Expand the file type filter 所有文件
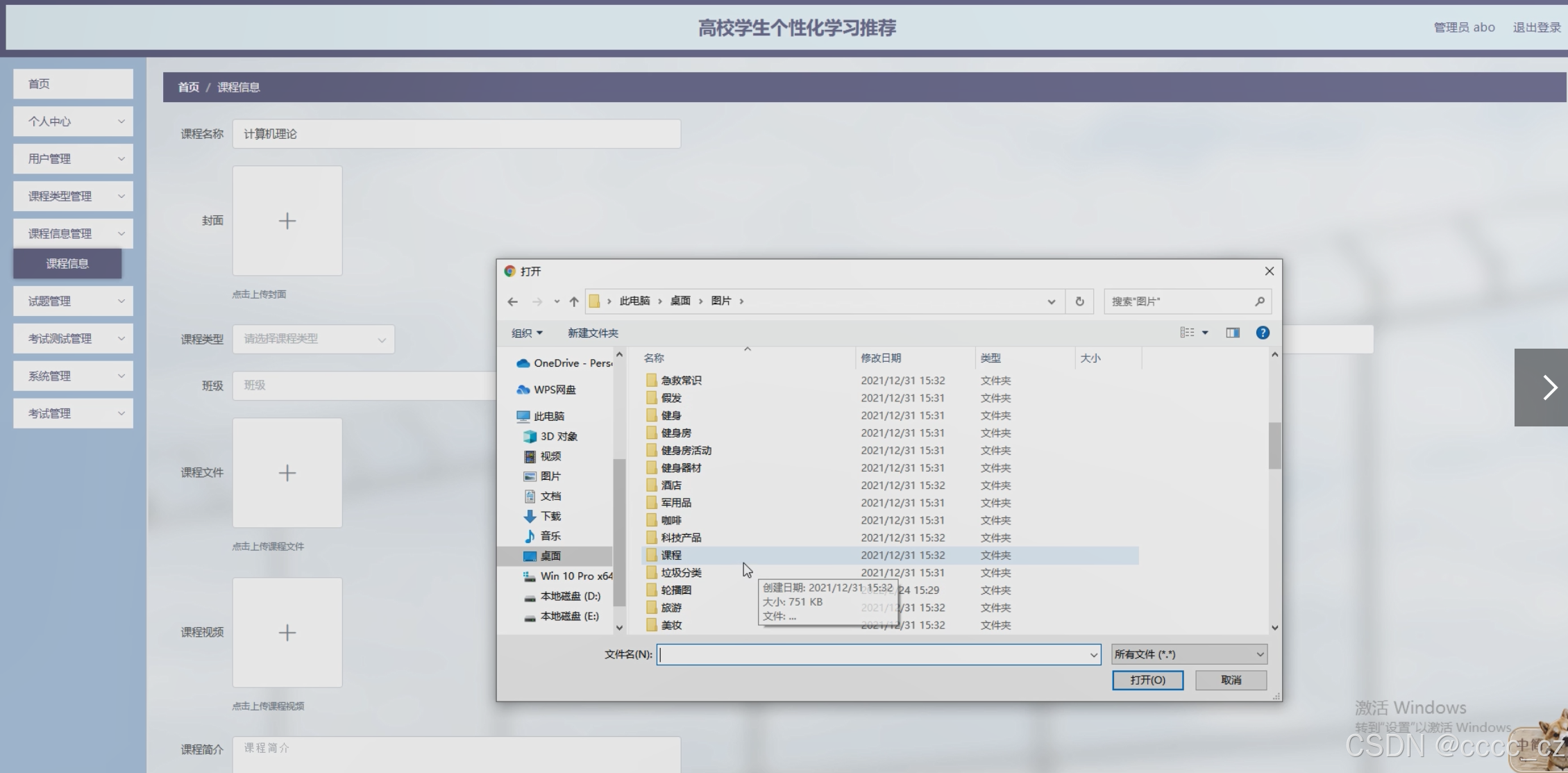Image resolution: width=1568 pixels, height=773 pixels. pyautogui.click(x=1189, y=654)
